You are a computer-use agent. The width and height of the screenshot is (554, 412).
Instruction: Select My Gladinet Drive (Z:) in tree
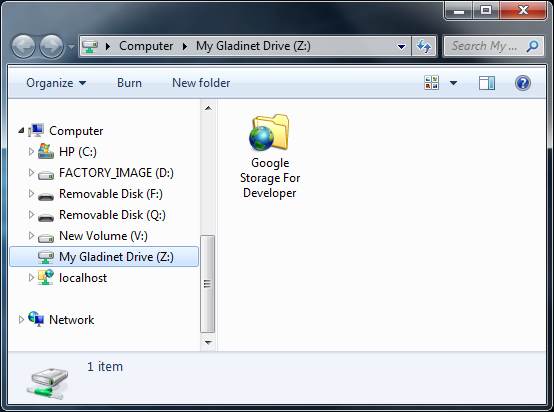click(x=116, y=257)
